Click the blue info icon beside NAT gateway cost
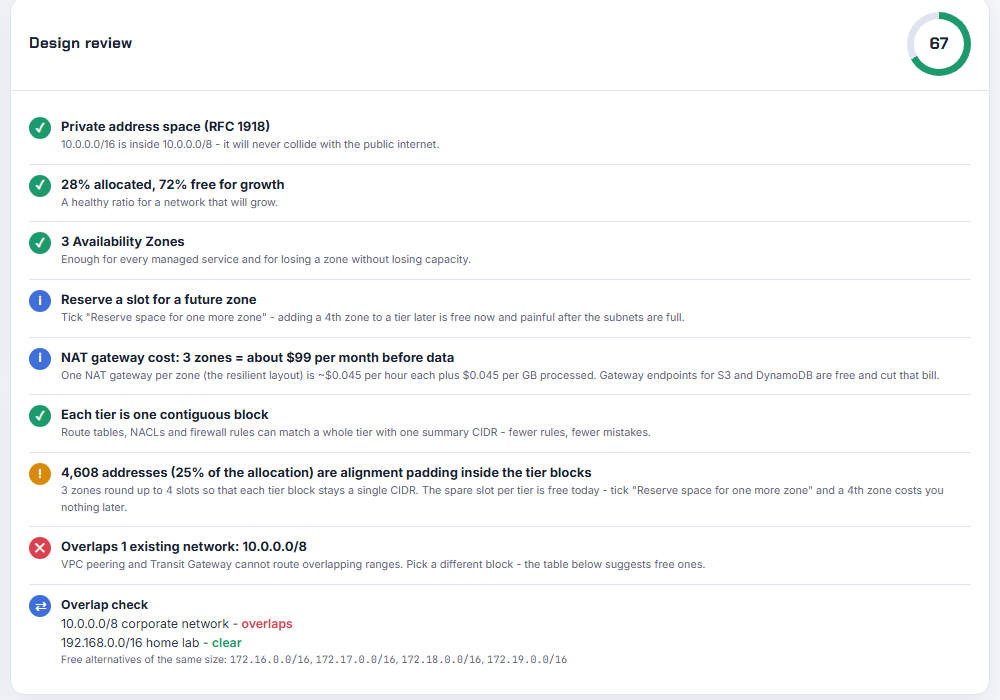Screen dimensions: 1000x700 (x=40, y=358)
